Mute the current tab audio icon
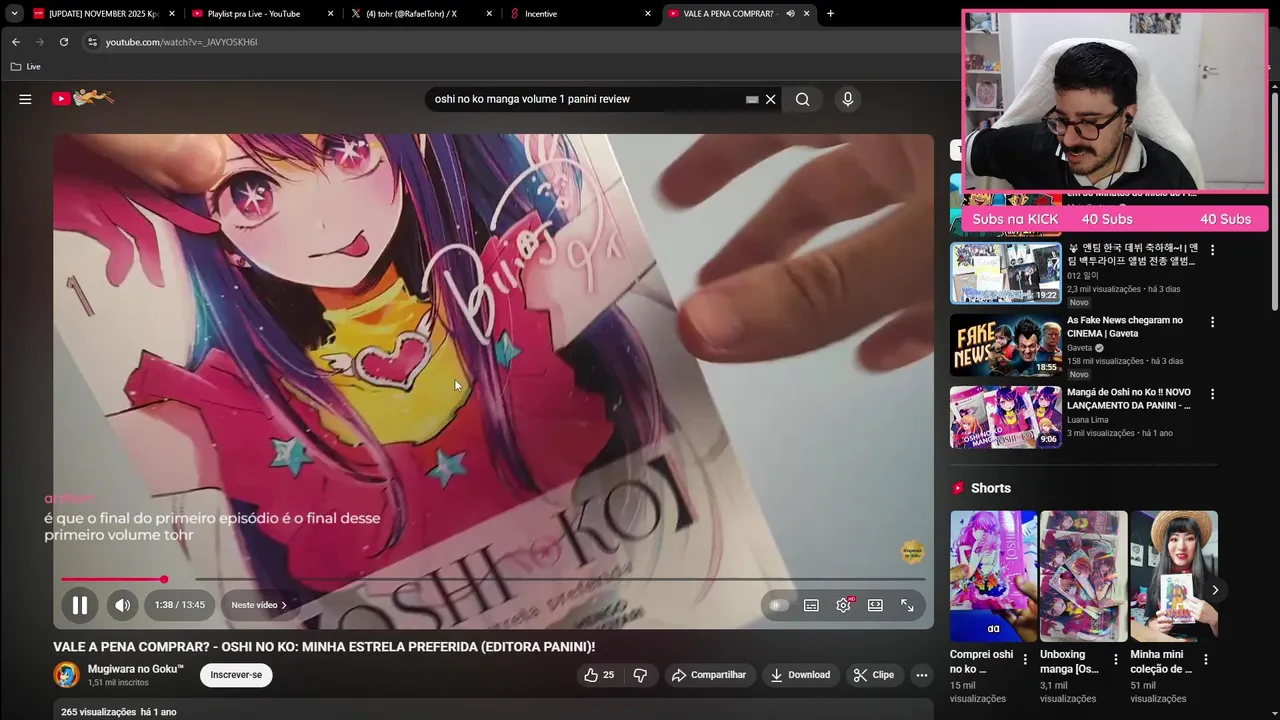1280x720 pixels. 790,14
